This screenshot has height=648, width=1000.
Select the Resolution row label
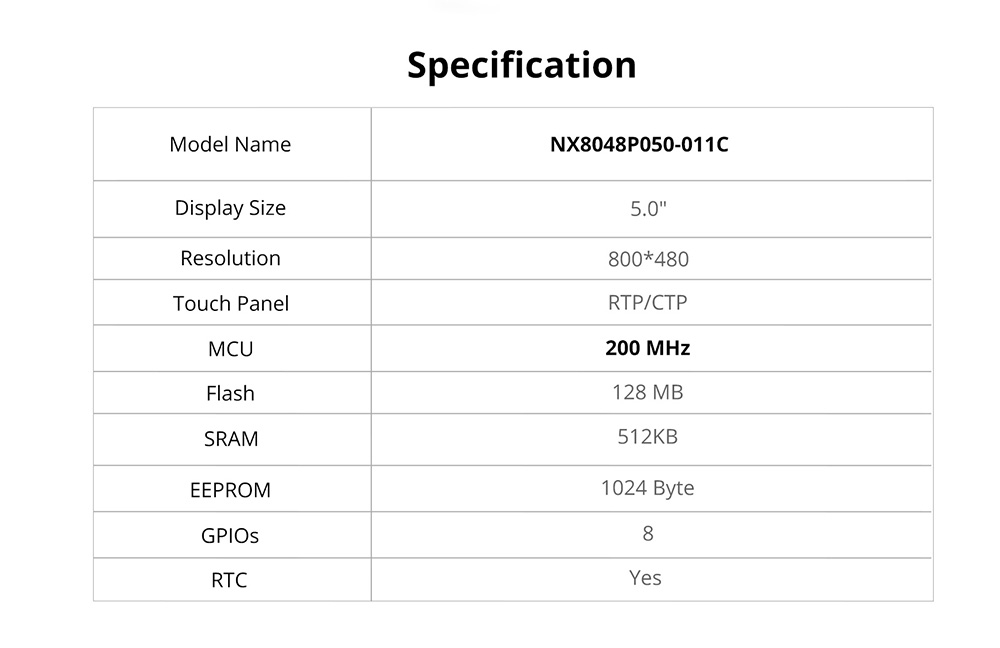[230, 258]
